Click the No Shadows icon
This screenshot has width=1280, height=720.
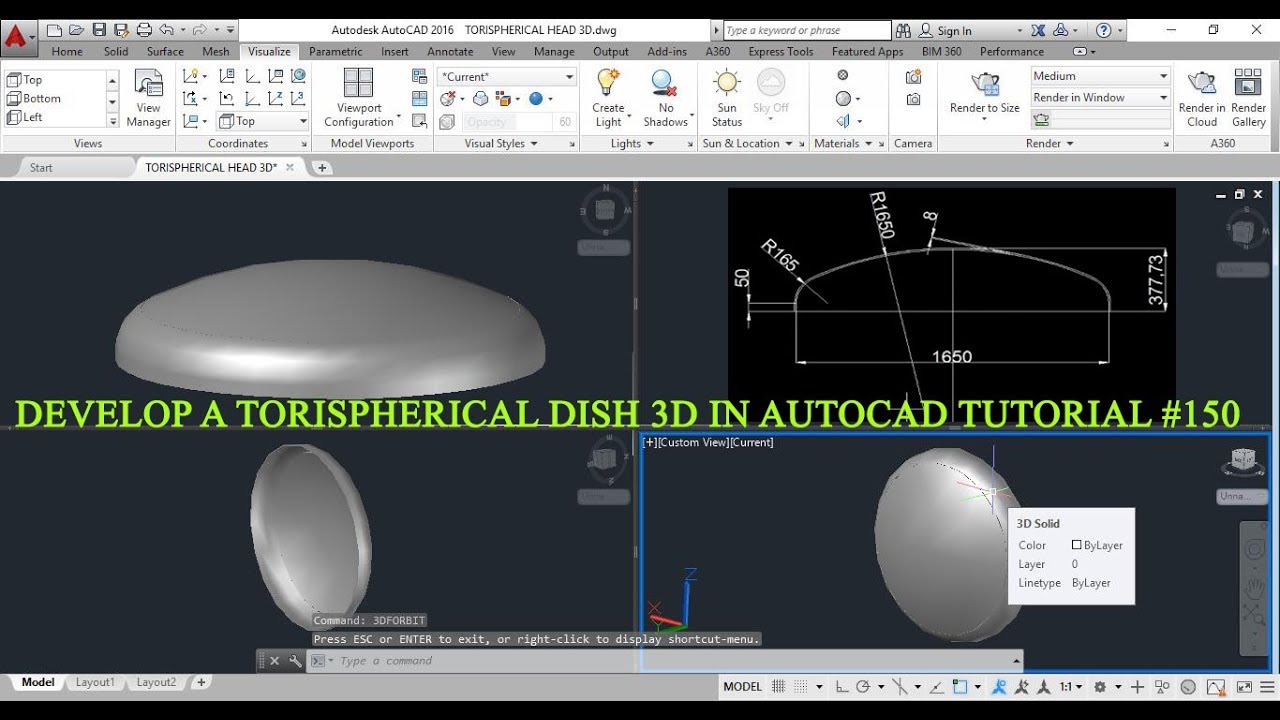664,82
